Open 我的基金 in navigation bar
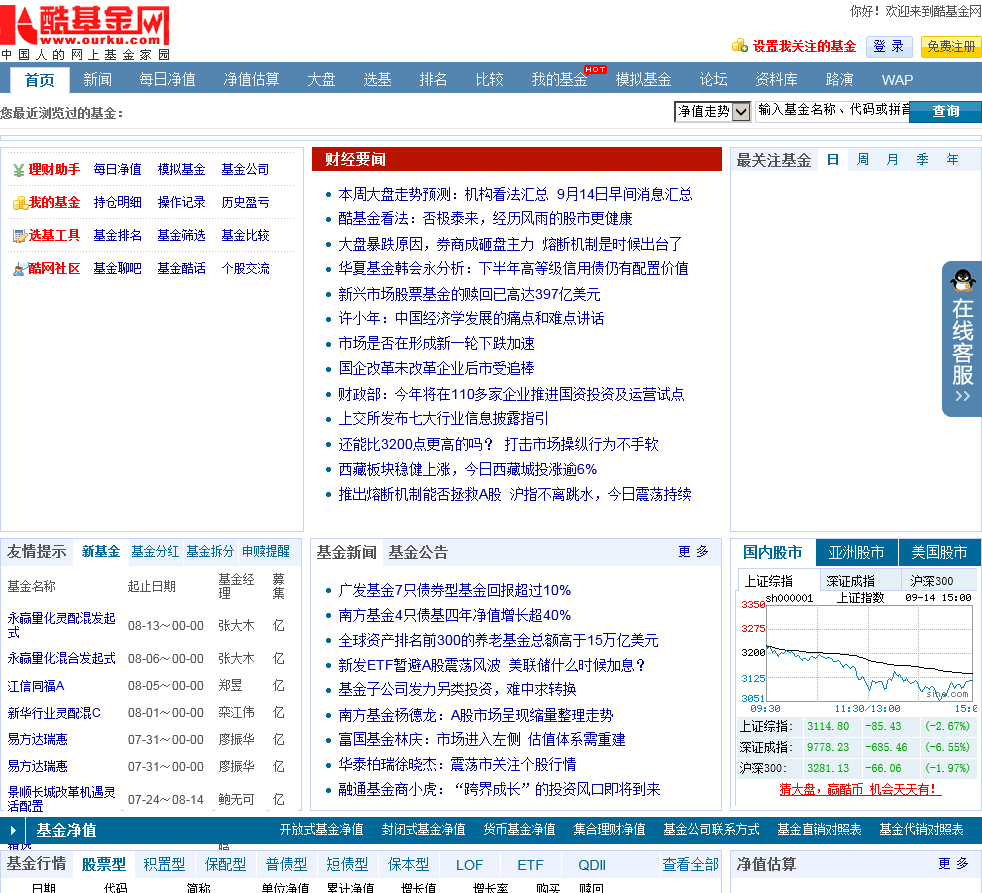Screen dimensions: 982x893 (x=559, y=80)
